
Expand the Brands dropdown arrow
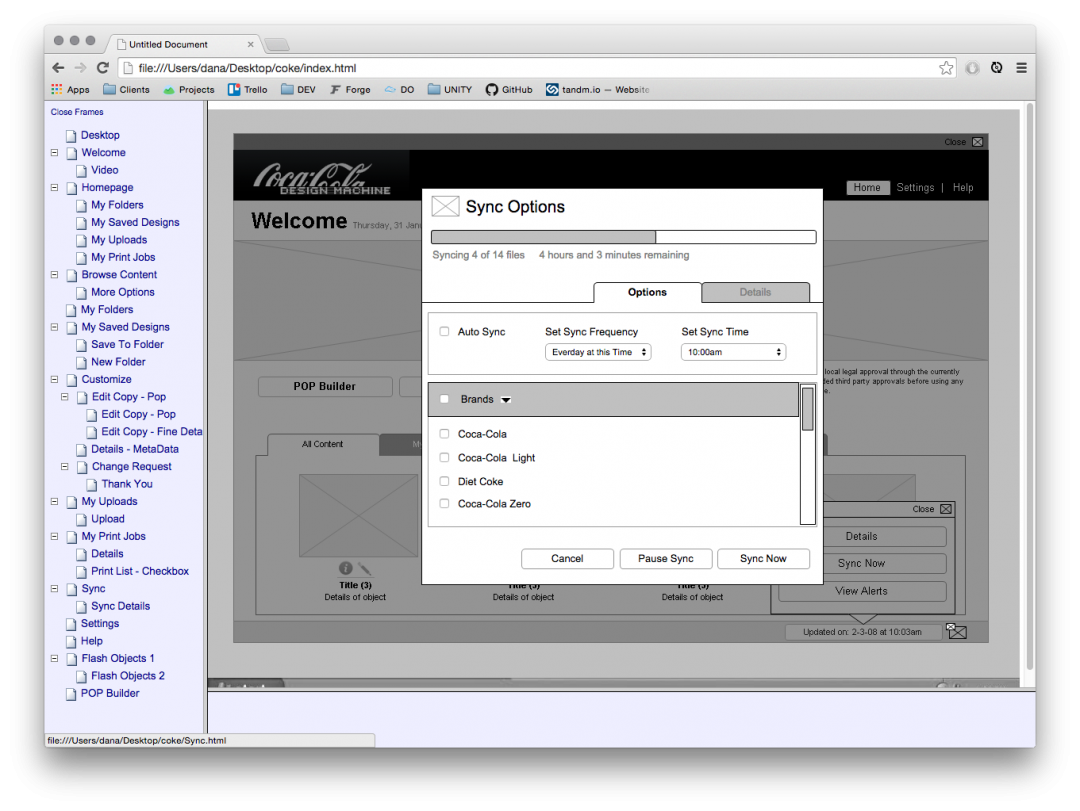(x=506, y=400)
